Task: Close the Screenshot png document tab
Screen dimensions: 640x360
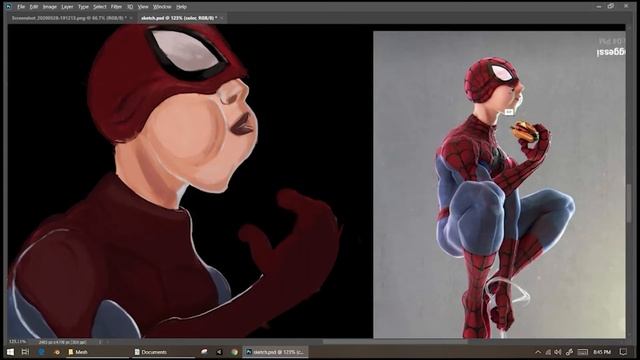Action: point(131,18)
